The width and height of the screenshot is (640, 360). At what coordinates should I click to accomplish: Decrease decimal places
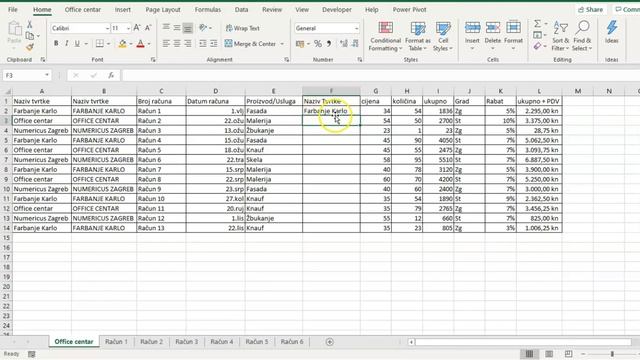pyautogui.click(x=355, y=44)
